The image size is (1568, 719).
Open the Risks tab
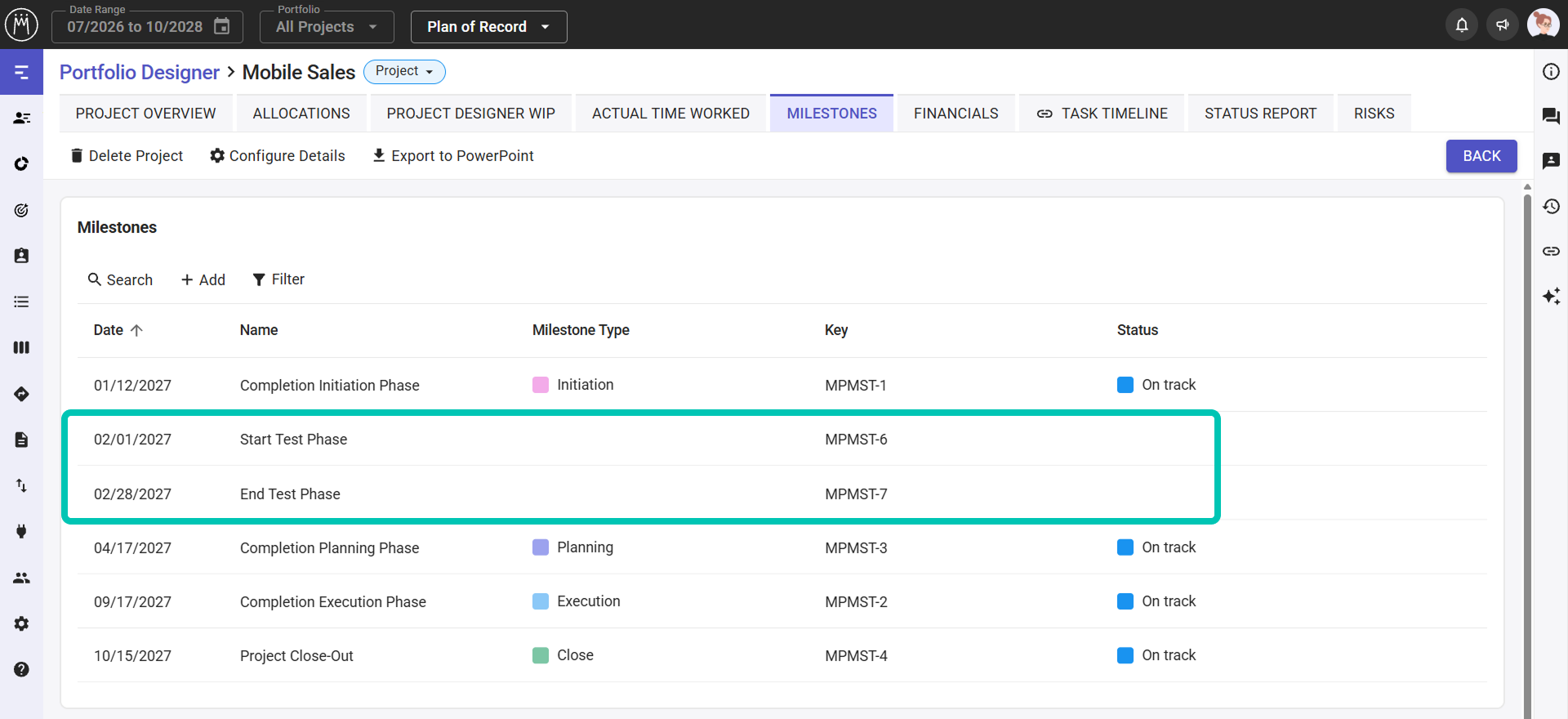click(1374, 114)
